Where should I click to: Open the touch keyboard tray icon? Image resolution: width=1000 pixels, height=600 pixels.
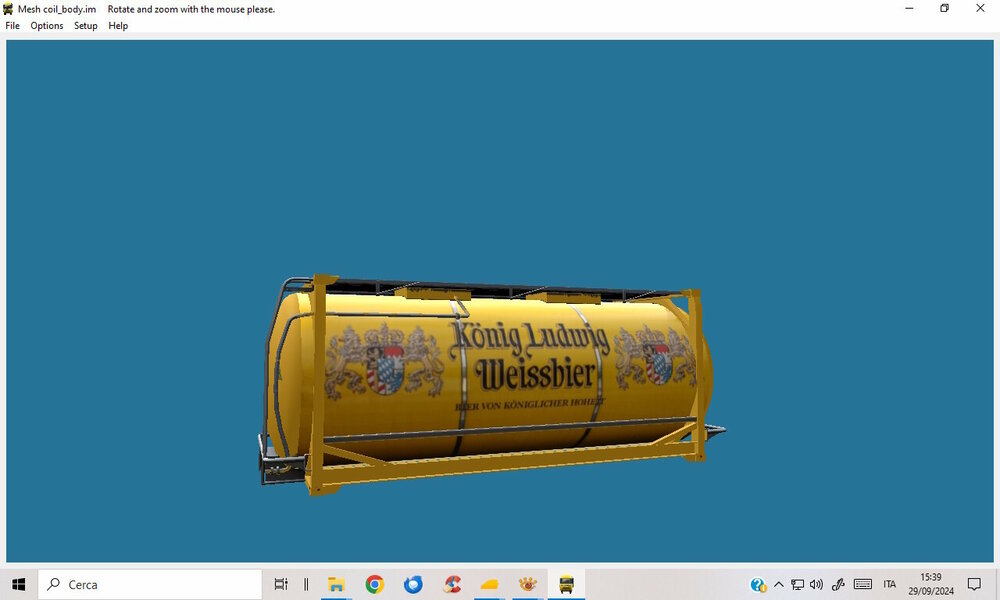[x=863, y=584]
